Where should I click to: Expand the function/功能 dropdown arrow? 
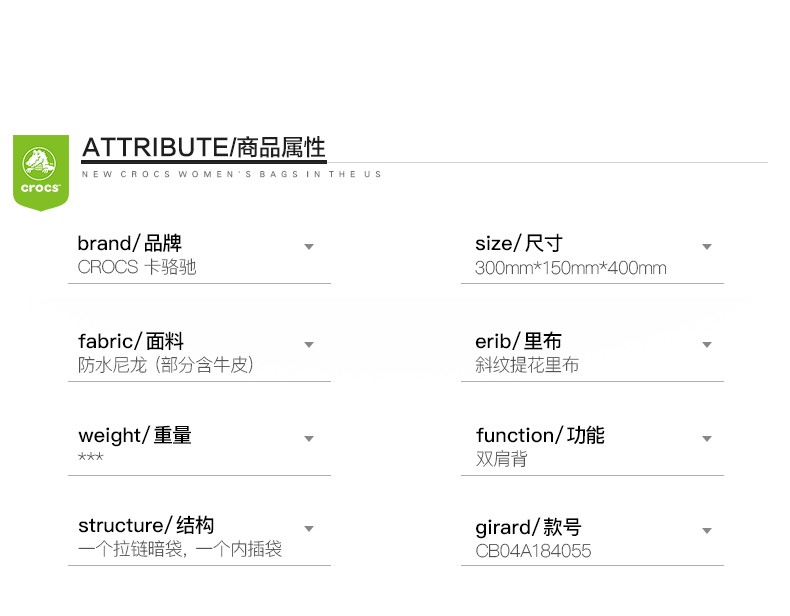[x=707, y=439]
